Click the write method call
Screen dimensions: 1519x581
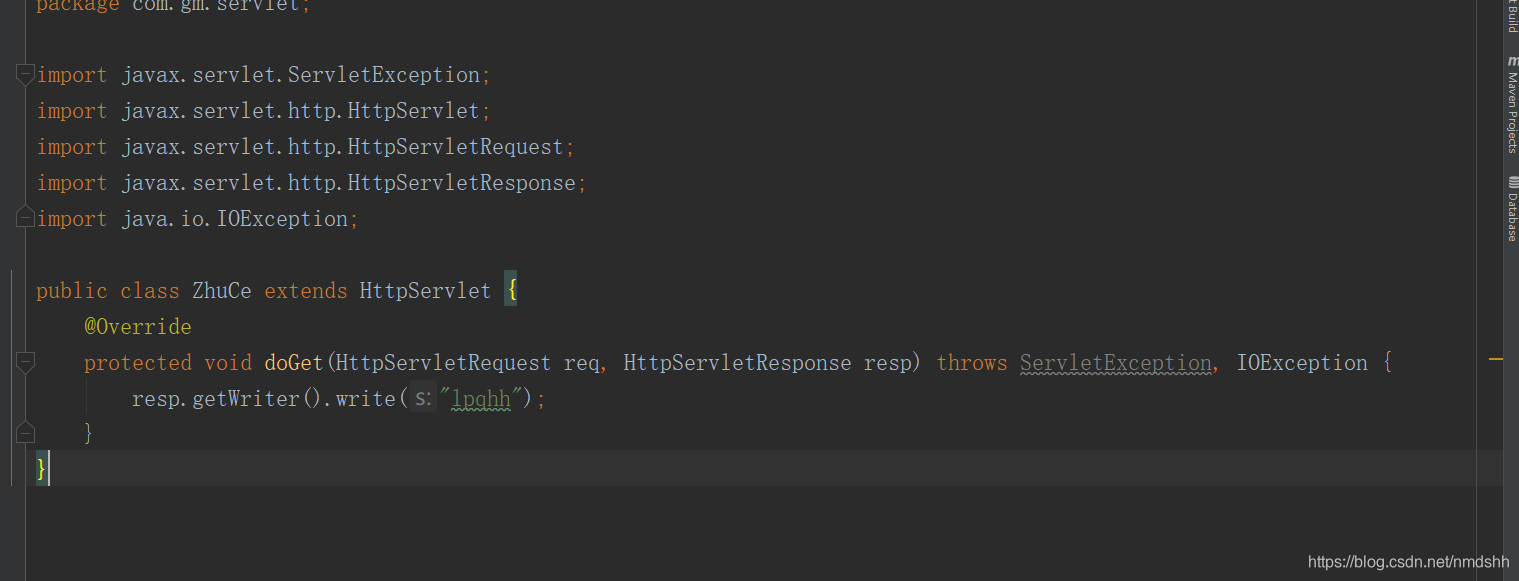point(365,399)
